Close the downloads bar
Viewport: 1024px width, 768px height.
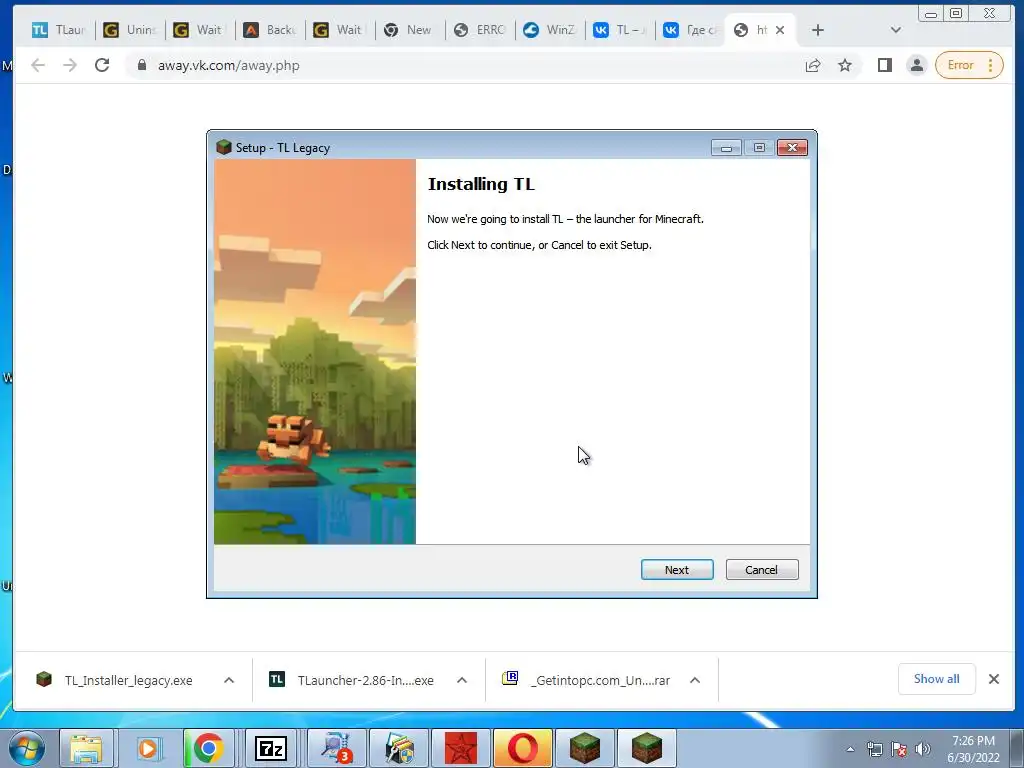(x=994, y=679)
